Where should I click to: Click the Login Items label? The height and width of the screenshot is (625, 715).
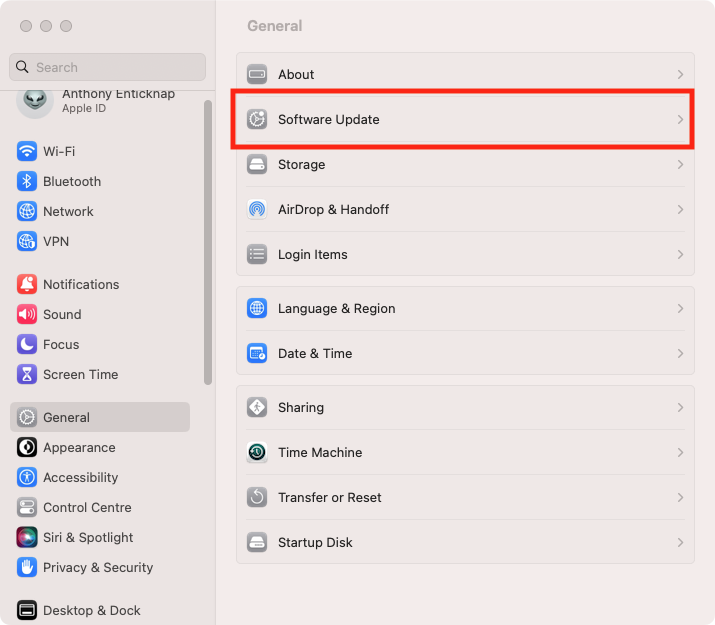313,254
